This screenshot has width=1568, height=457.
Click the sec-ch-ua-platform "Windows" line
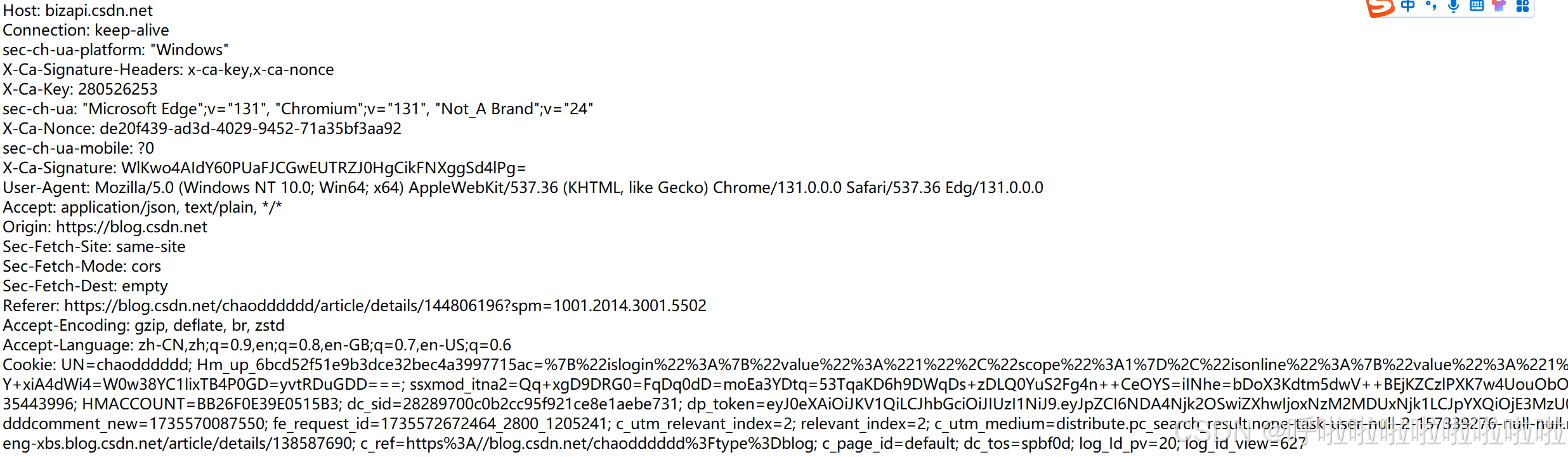(x=115, y=50)
